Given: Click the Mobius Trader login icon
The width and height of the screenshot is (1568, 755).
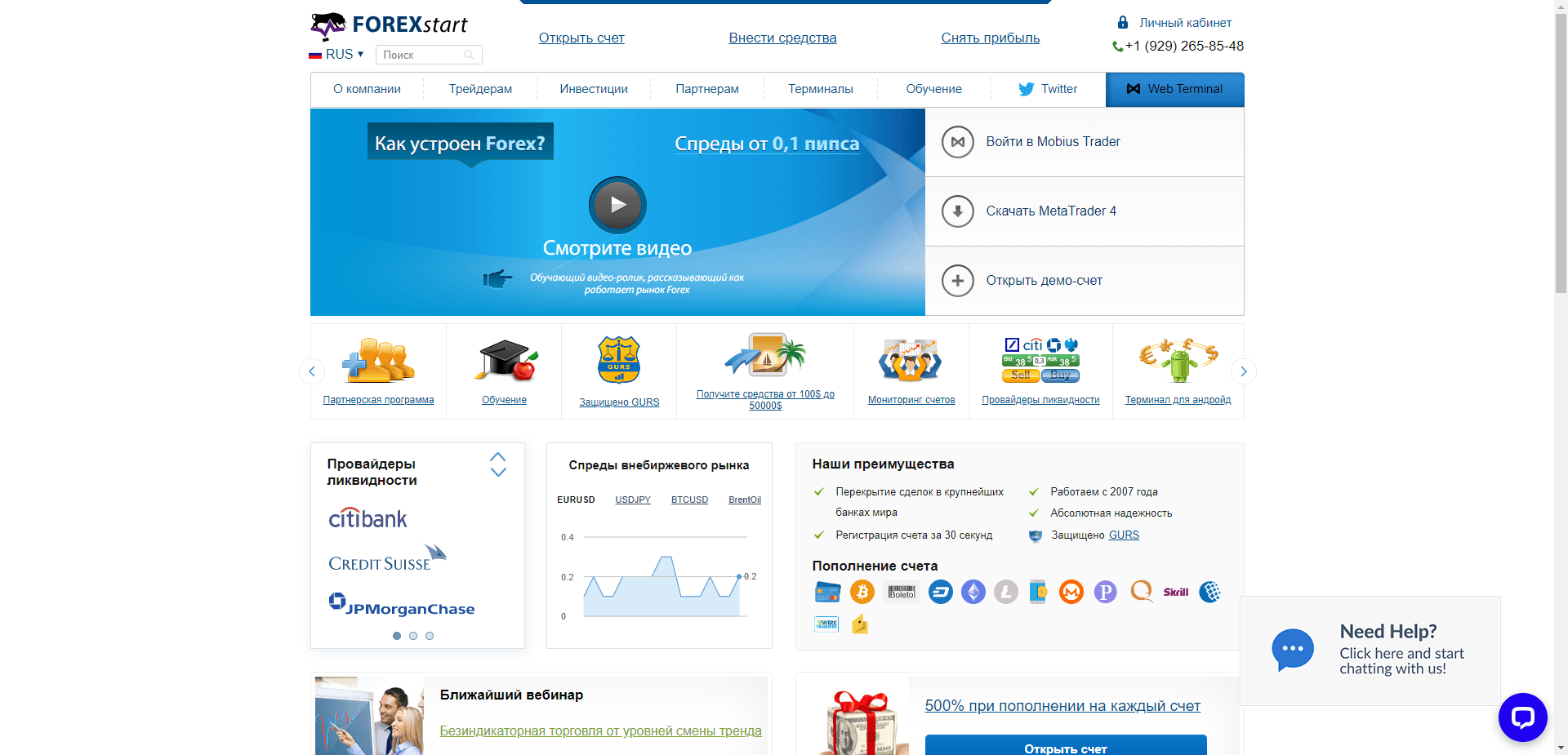Looking at the screenshot, I should [957, 142].
